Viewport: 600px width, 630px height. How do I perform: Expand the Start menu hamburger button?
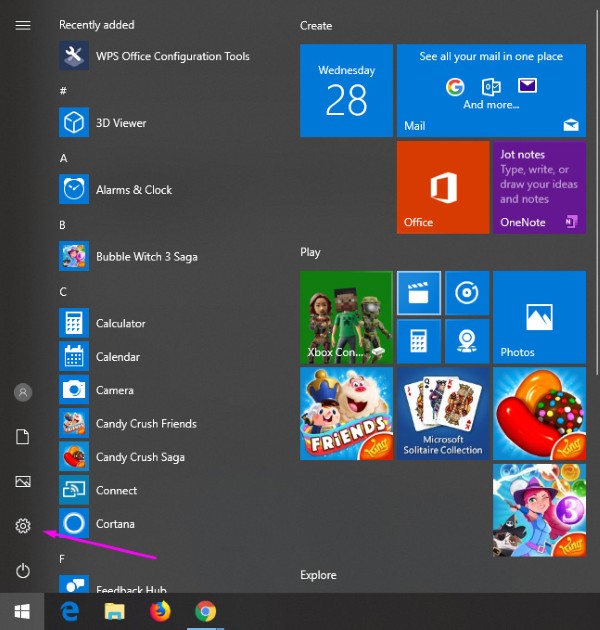[x=23, y=25]
